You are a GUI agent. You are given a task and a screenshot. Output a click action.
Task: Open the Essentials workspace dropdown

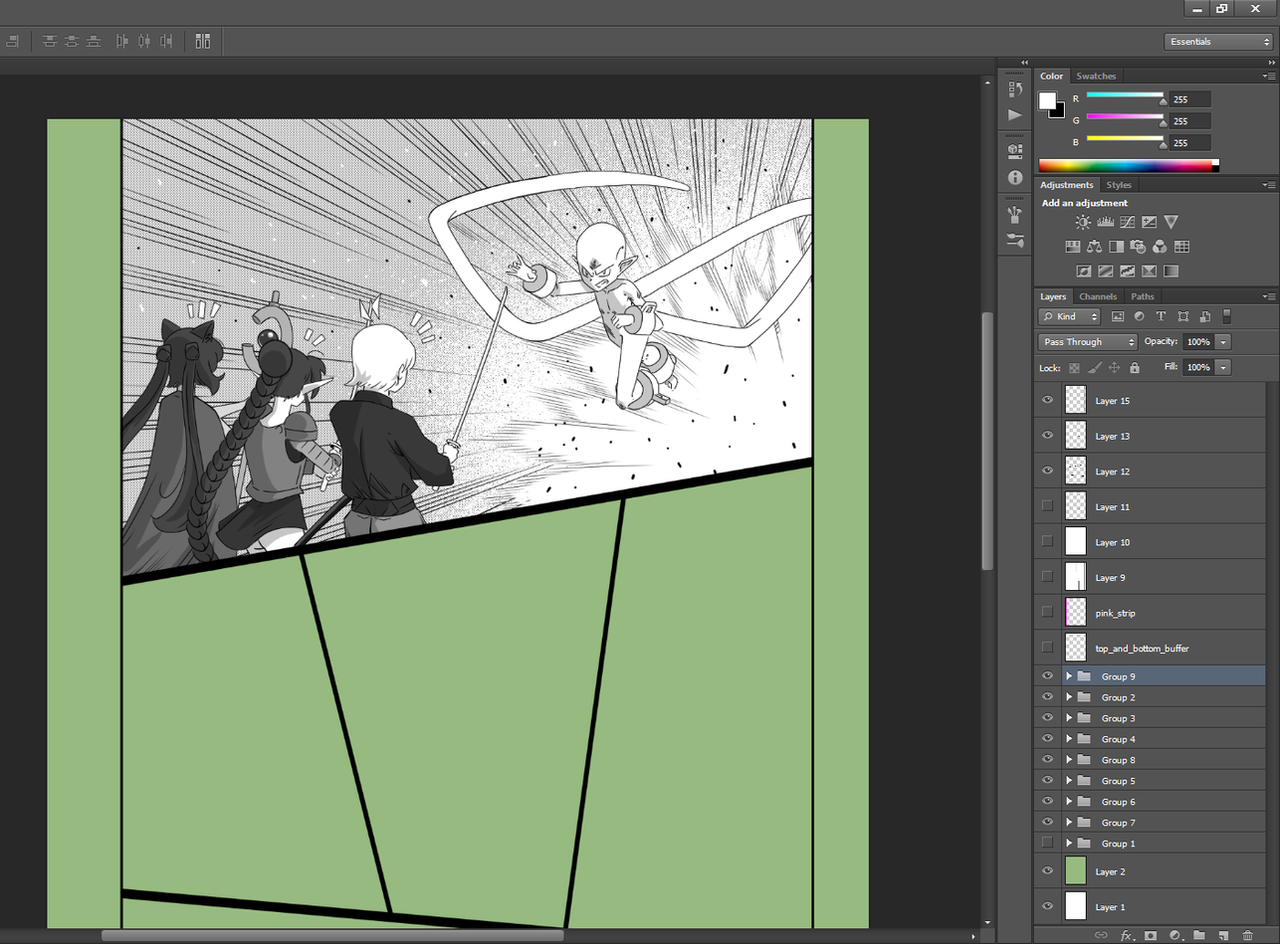pyautogui.click(x=1218, y=41)
